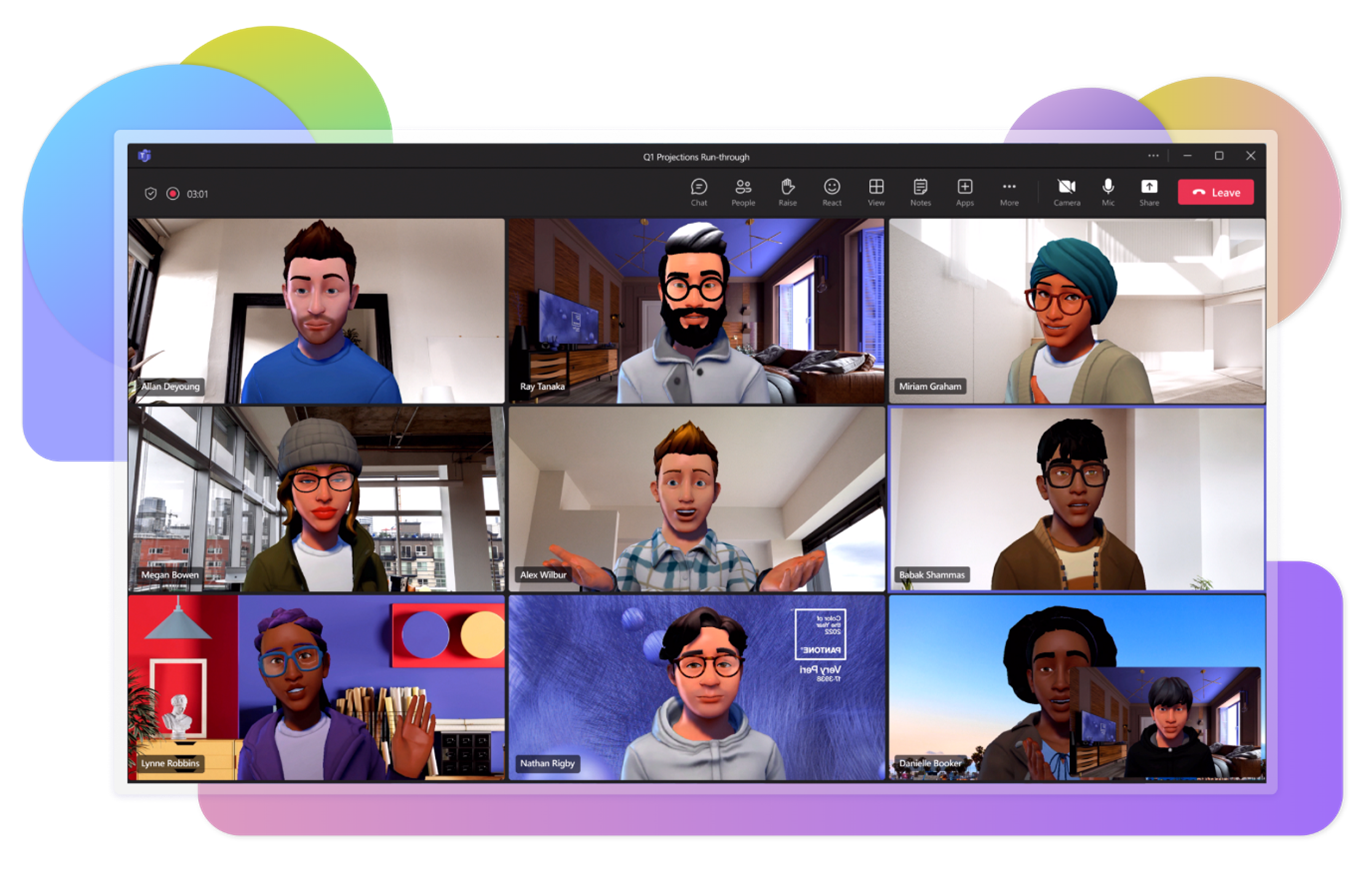Open the meeting Notes

(x=921, y=192)
